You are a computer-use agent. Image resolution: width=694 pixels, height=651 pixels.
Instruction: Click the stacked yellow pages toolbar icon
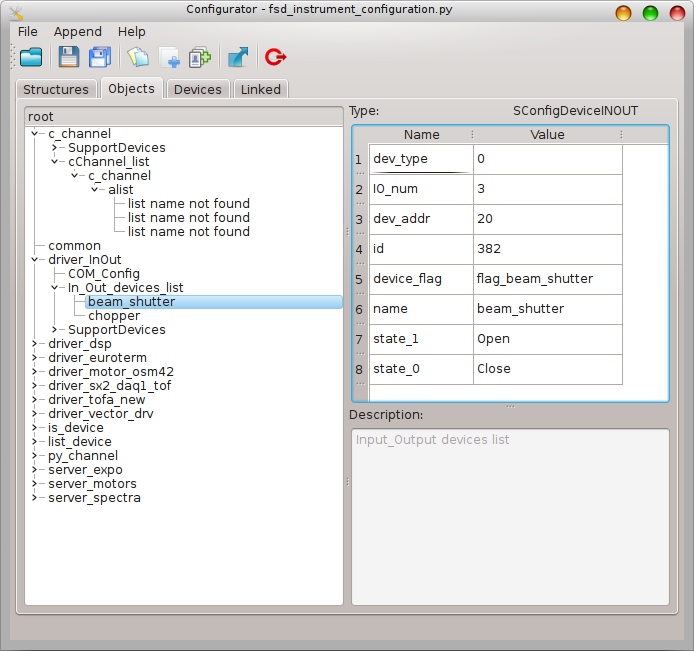(x=137, y=57)
